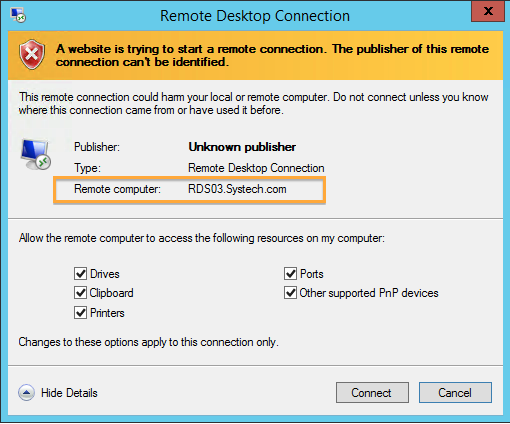Screen dimensions: 510x424
Task: Collapse details with the round arrow icon
Action: pyautogui.click(x=26, y=393)
